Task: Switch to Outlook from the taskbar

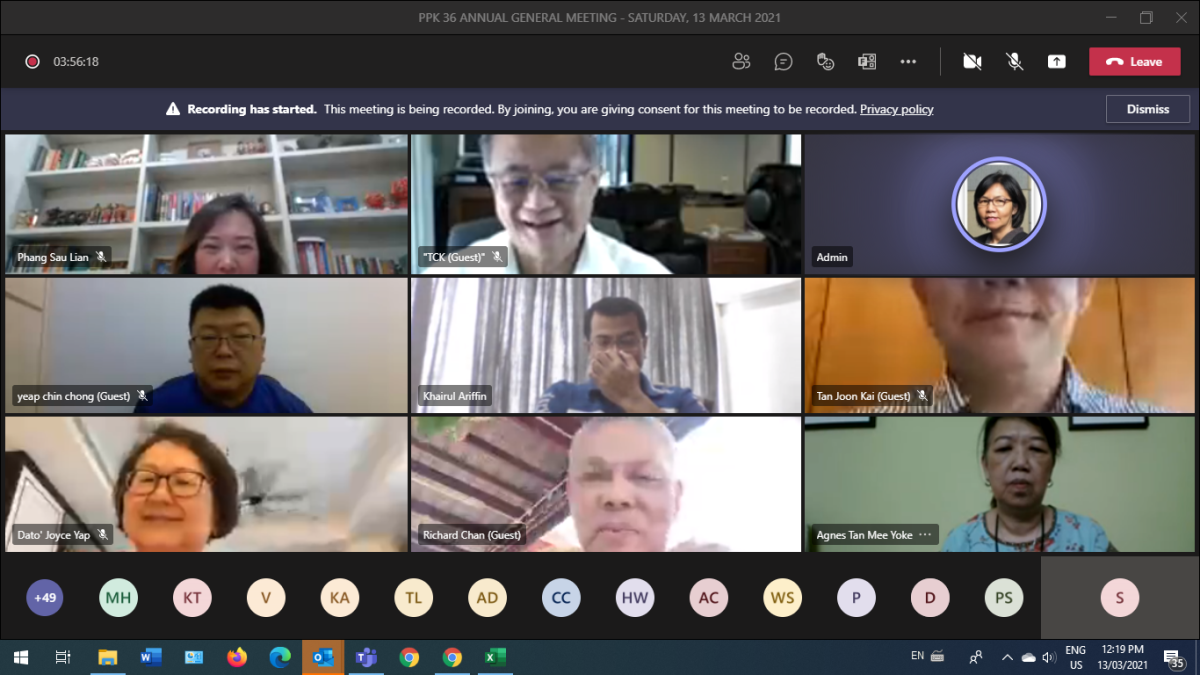Action: [x=323, y=657]
